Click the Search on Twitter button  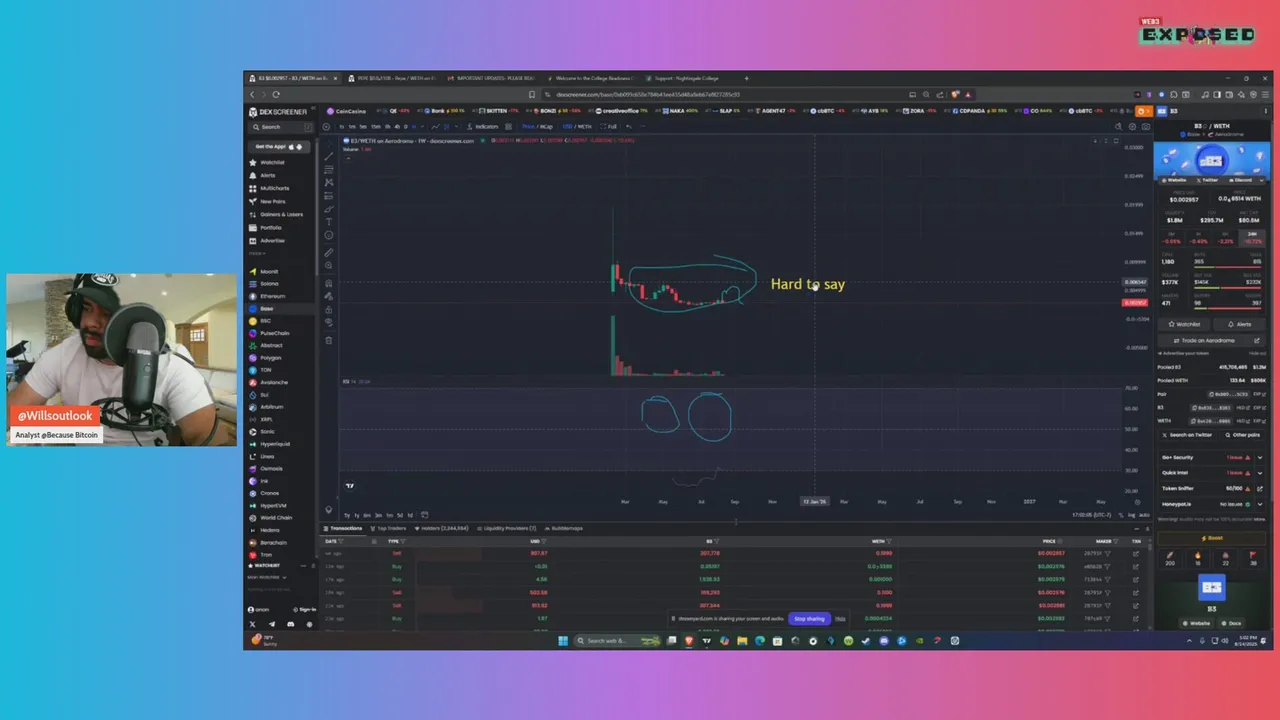(1189, 435)
